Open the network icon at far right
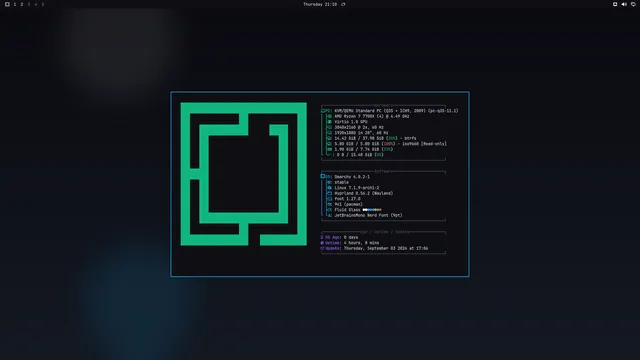Viewport: 640px width, 360px height. [633, 4]
